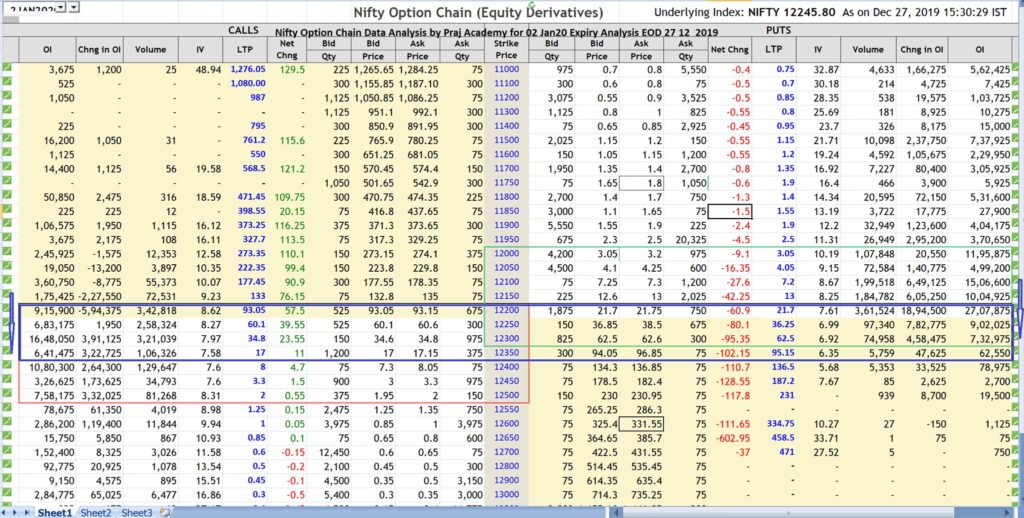1024x518 pixels.
Task: Click the green chart icon on the 11500 calls row
Action: coord(7,141)
